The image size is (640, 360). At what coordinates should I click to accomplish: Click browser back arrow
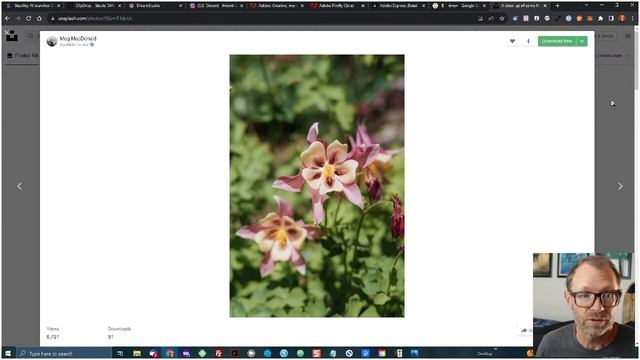(8, 18)
